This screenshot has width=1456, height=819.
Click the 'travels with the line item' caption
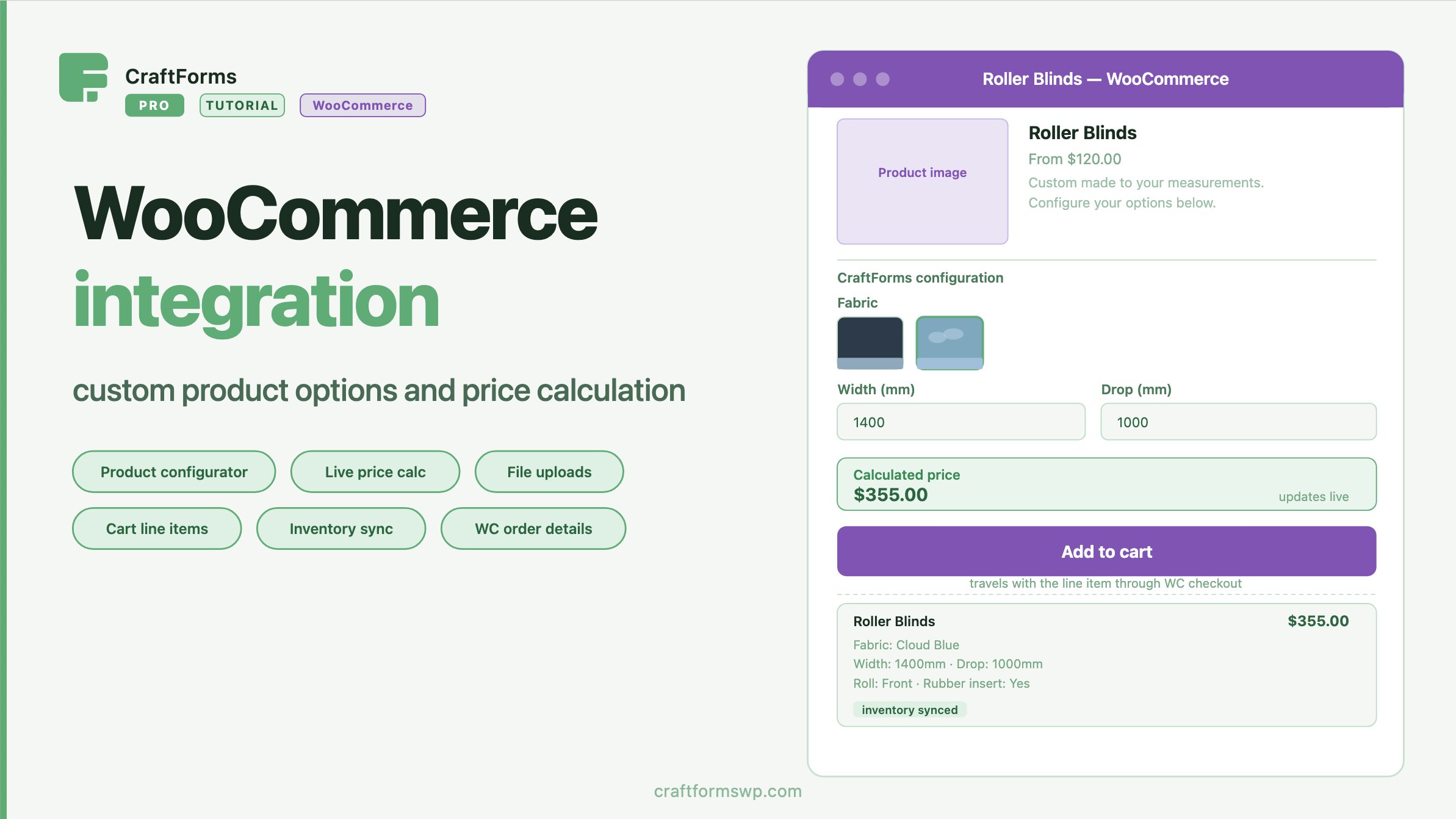[1105, 583]
